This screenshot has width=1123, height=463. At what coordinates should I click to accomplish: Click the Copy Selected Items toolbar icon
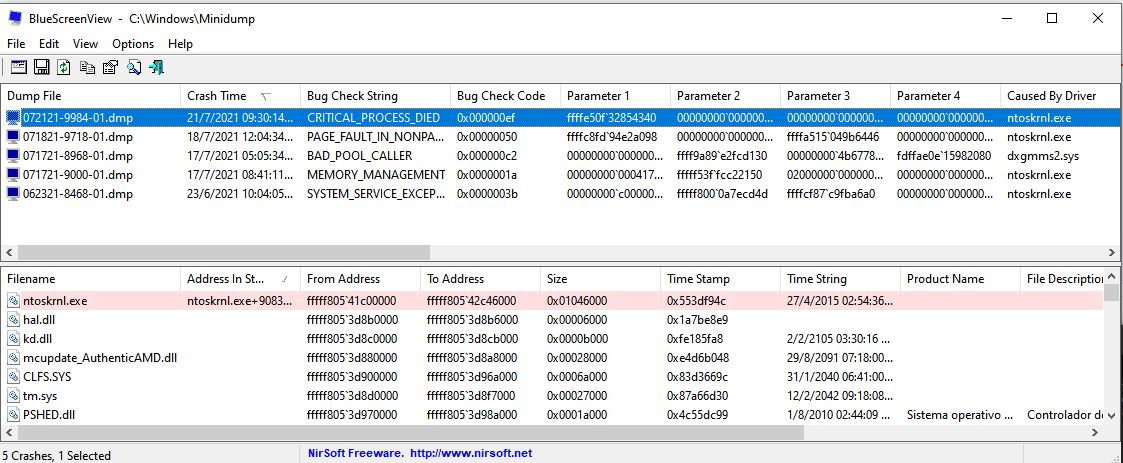87,67
